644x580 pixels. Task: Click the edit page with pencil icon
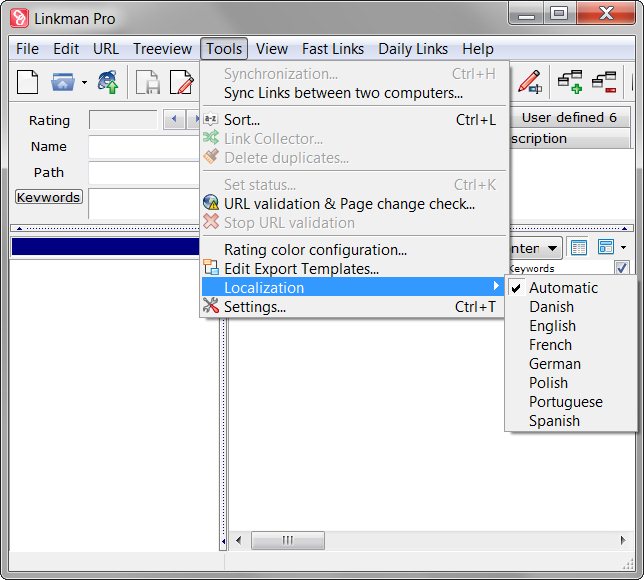pos(181,81)
